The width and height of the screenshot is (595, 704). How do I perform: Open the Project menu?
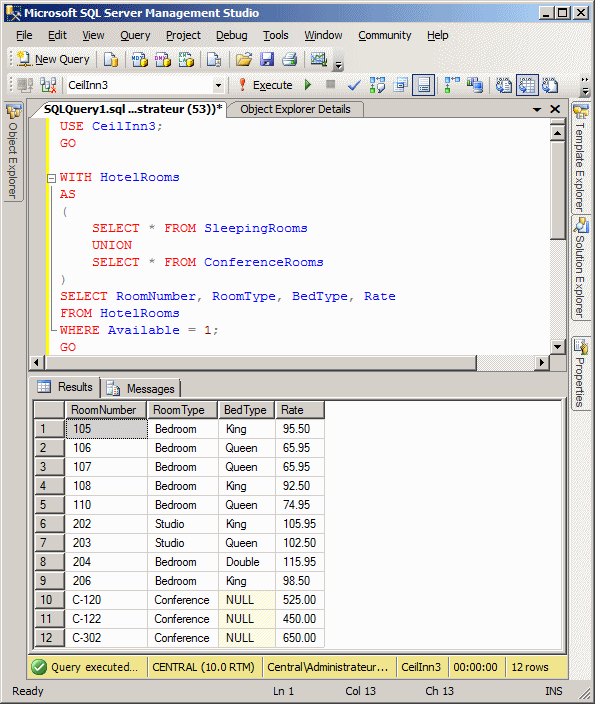point(183,35)
